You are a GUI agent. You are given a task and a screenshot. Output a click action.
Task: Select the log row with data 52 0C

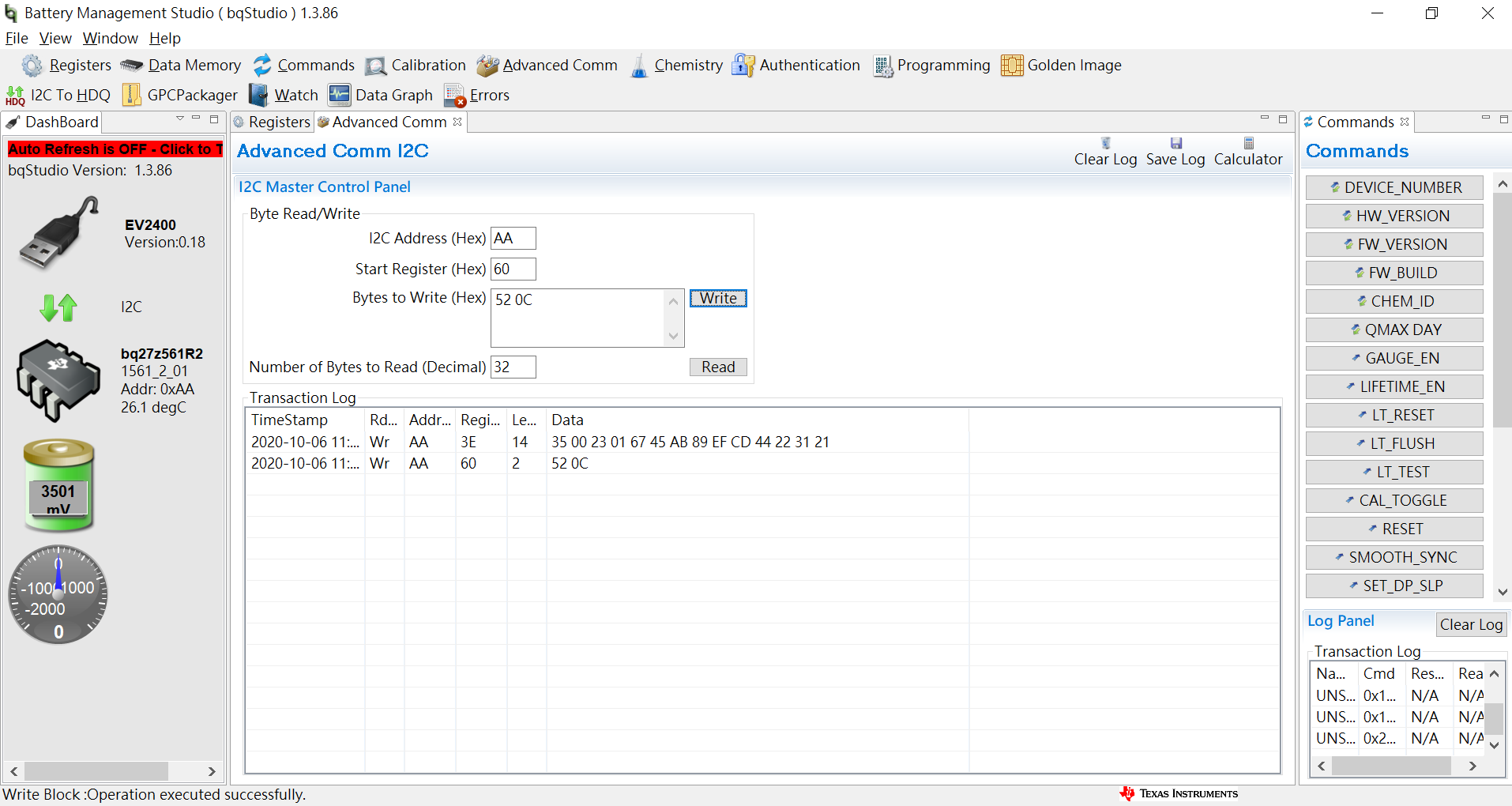tap(762, 463)
